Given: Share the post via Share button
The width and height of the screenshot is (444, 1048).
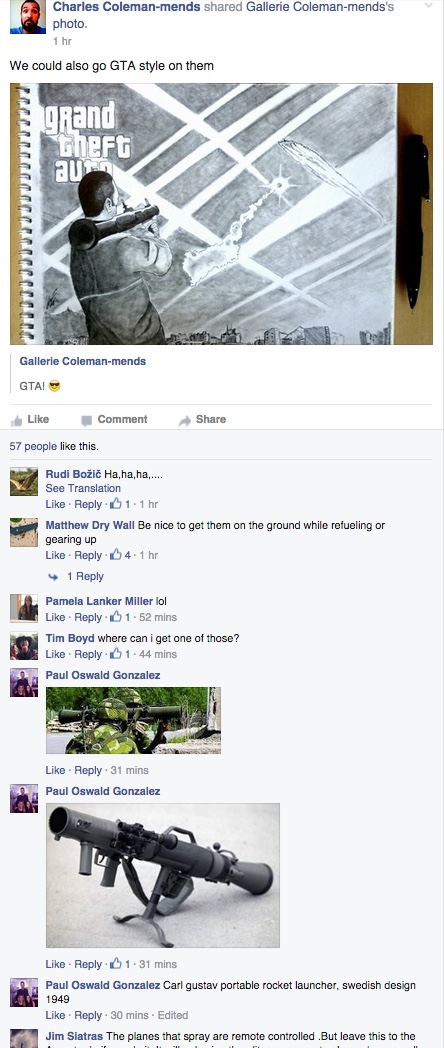Looking at the screenshot, I should (x=203, y=420).
